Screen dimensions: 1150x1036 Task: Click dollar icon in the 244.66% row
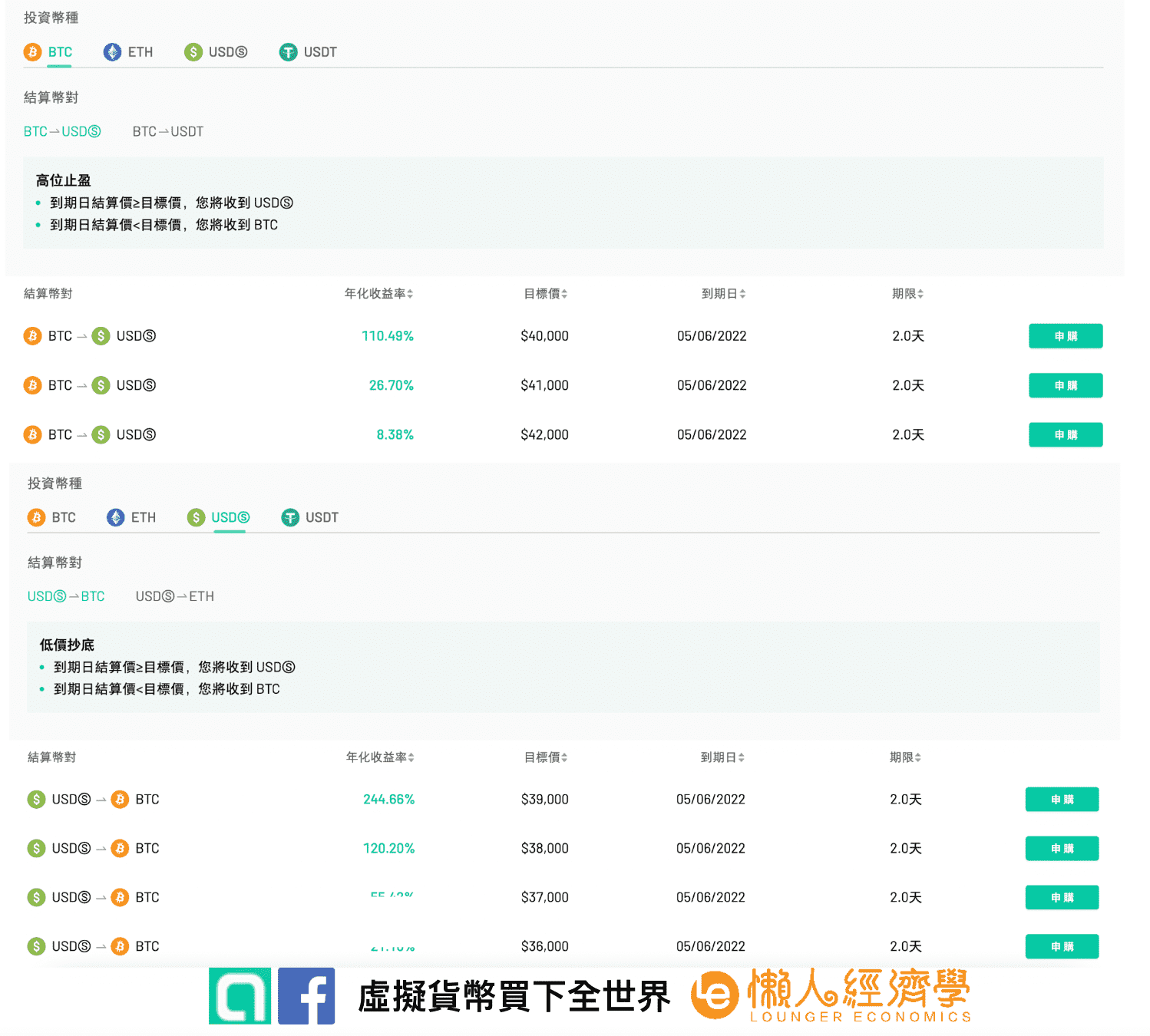36,800
